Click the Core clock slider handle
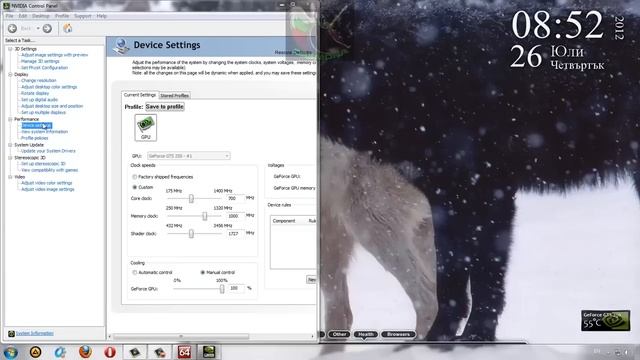 click(x=191, y=199)
